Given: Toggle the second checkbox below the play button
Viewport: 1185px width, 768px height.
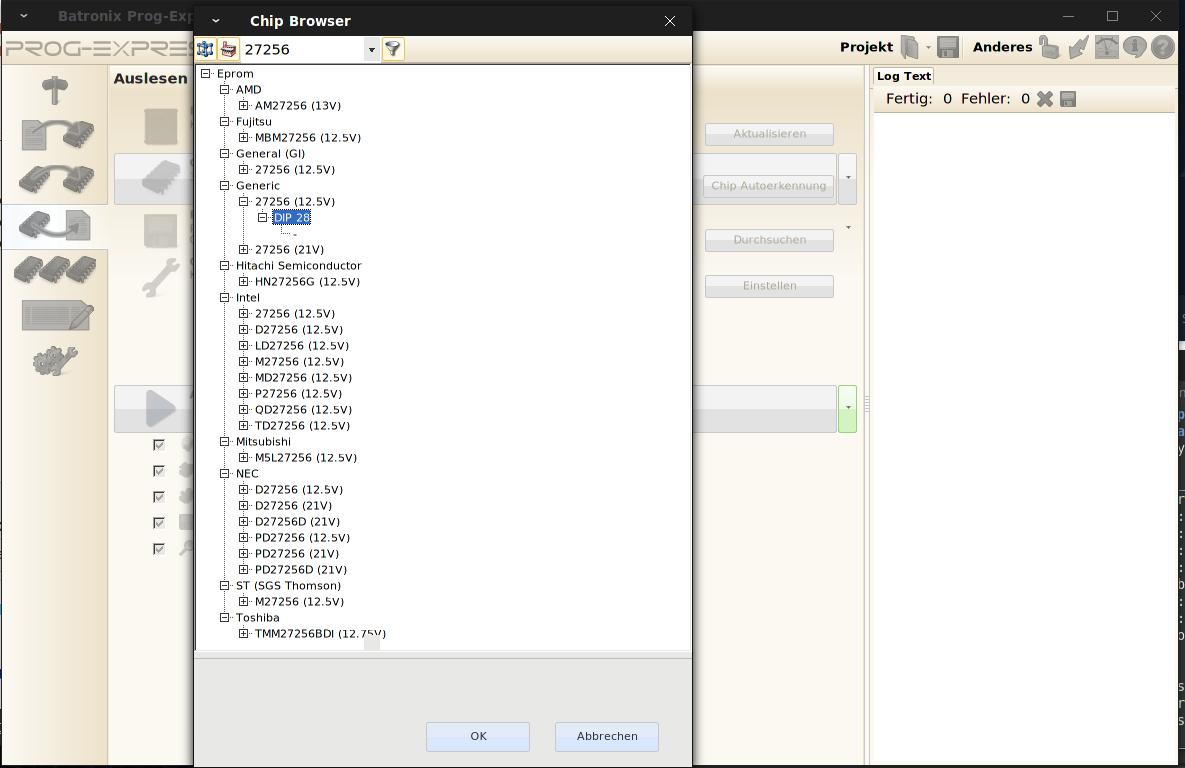Looking at the screenshot, I should pyautogui.click(x=159, y=471).
